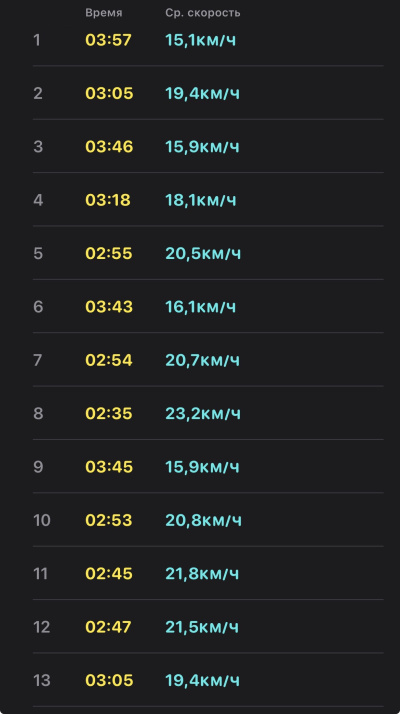The width and height of the screenshot is (400, 714).
Task: Click lap 9 time 03:45
Action: pos(109,467)
